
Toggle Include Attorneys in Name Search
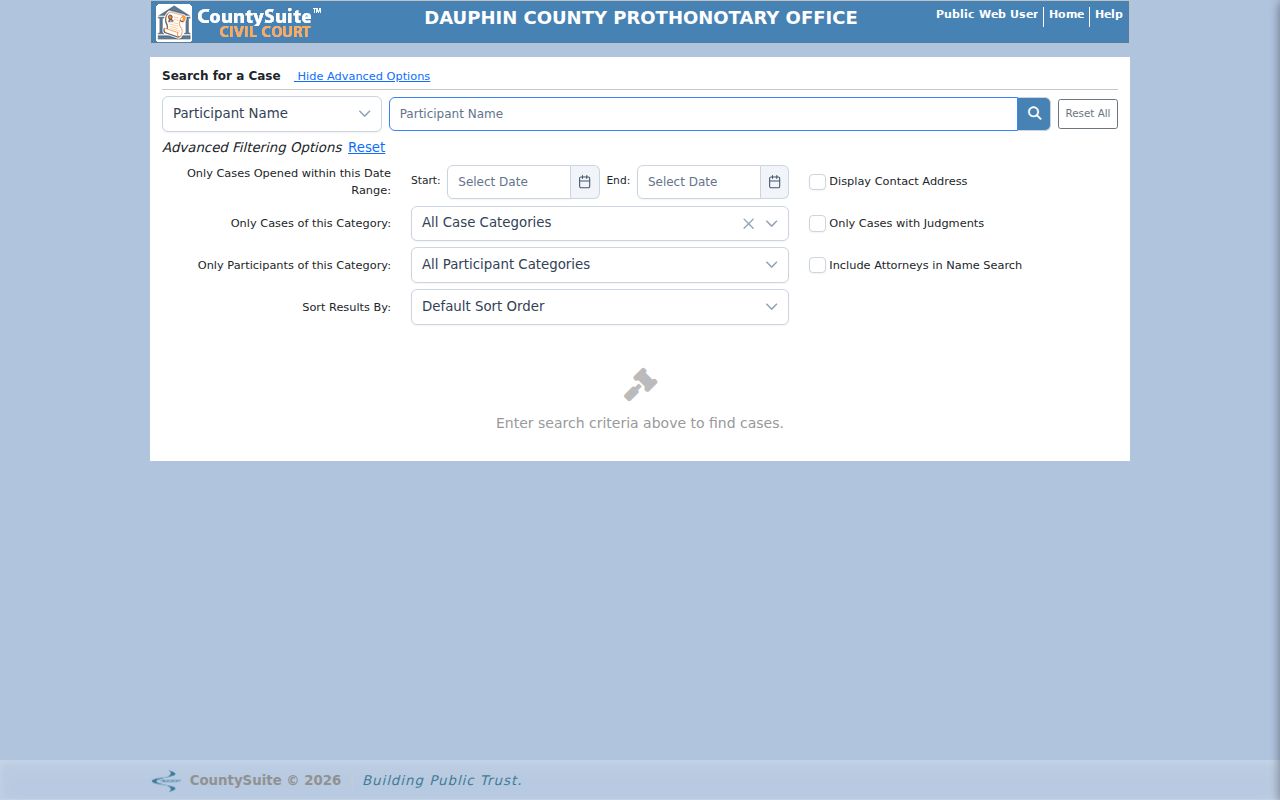coord(817,266)
